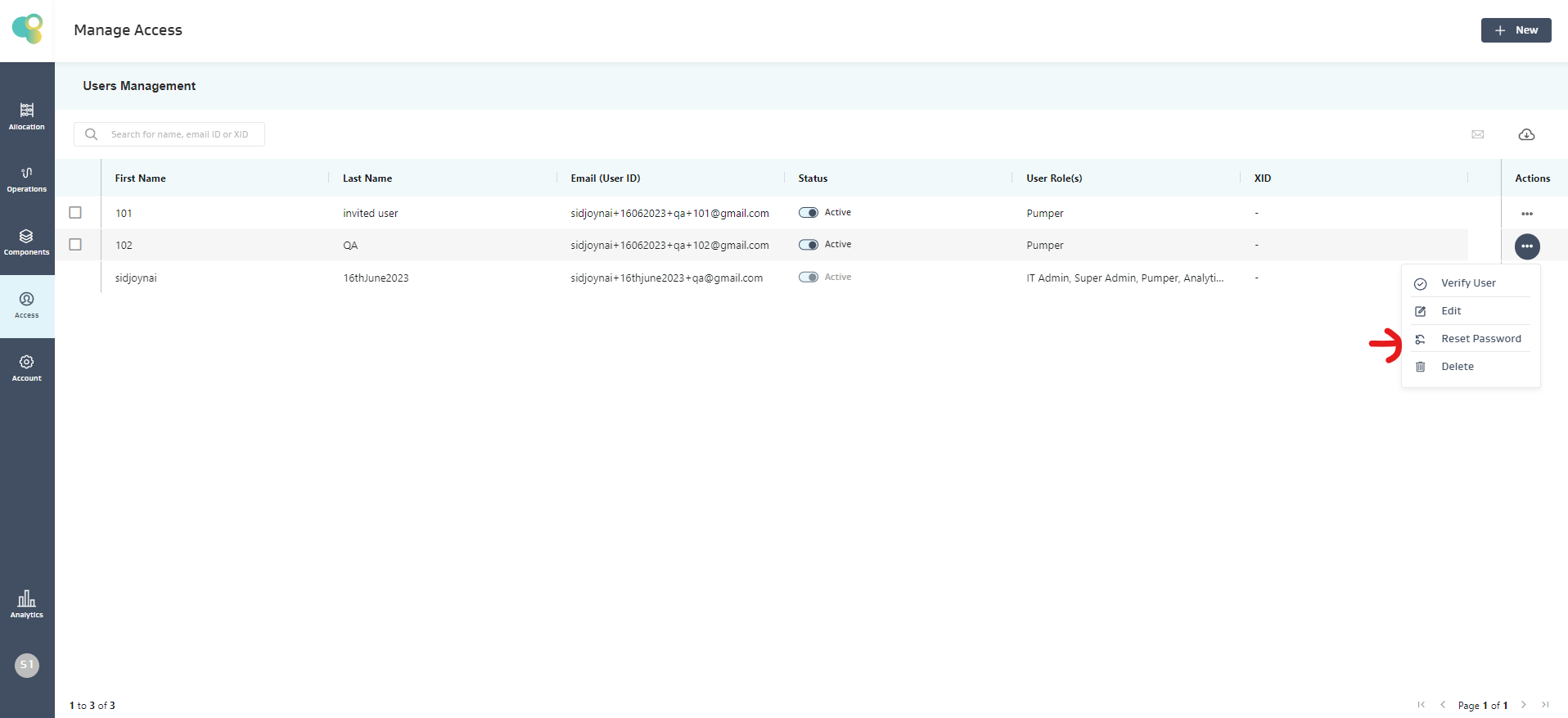
Task: Choose Reset Password from context menu
Action: [x=1480, y=339]
